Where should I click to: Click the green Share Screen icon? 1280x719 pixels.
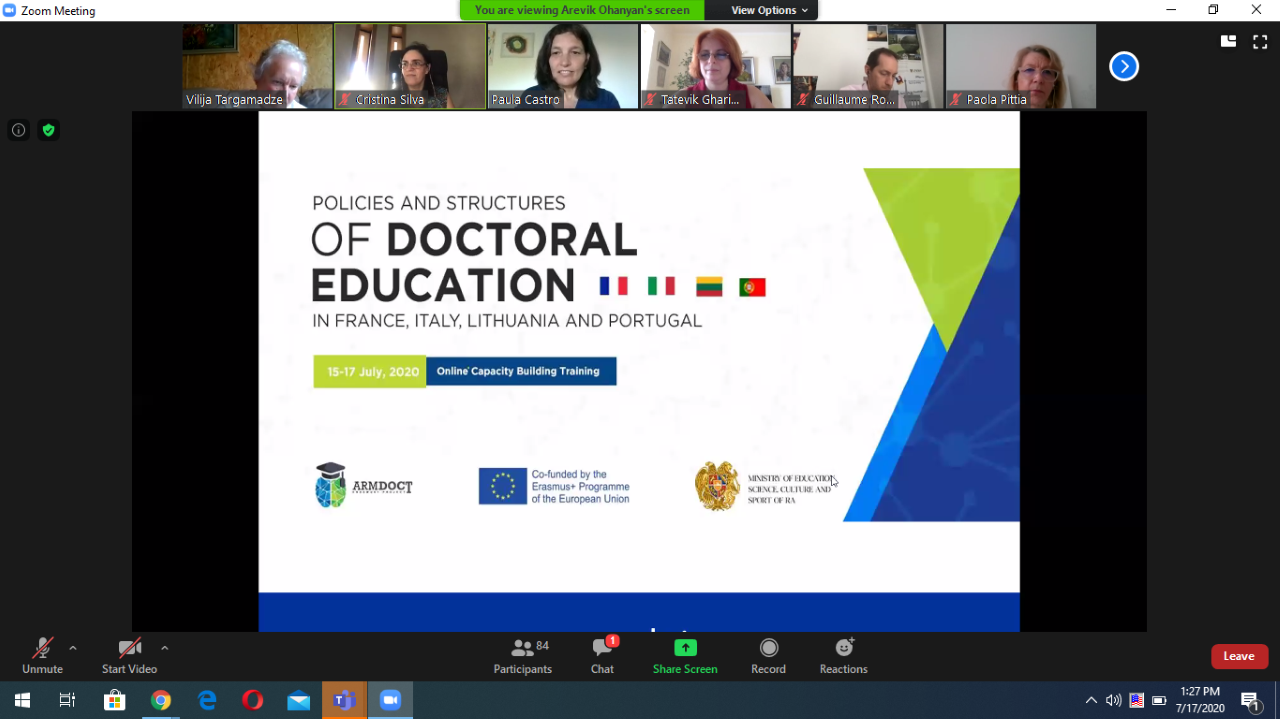[x=685, y=648]
